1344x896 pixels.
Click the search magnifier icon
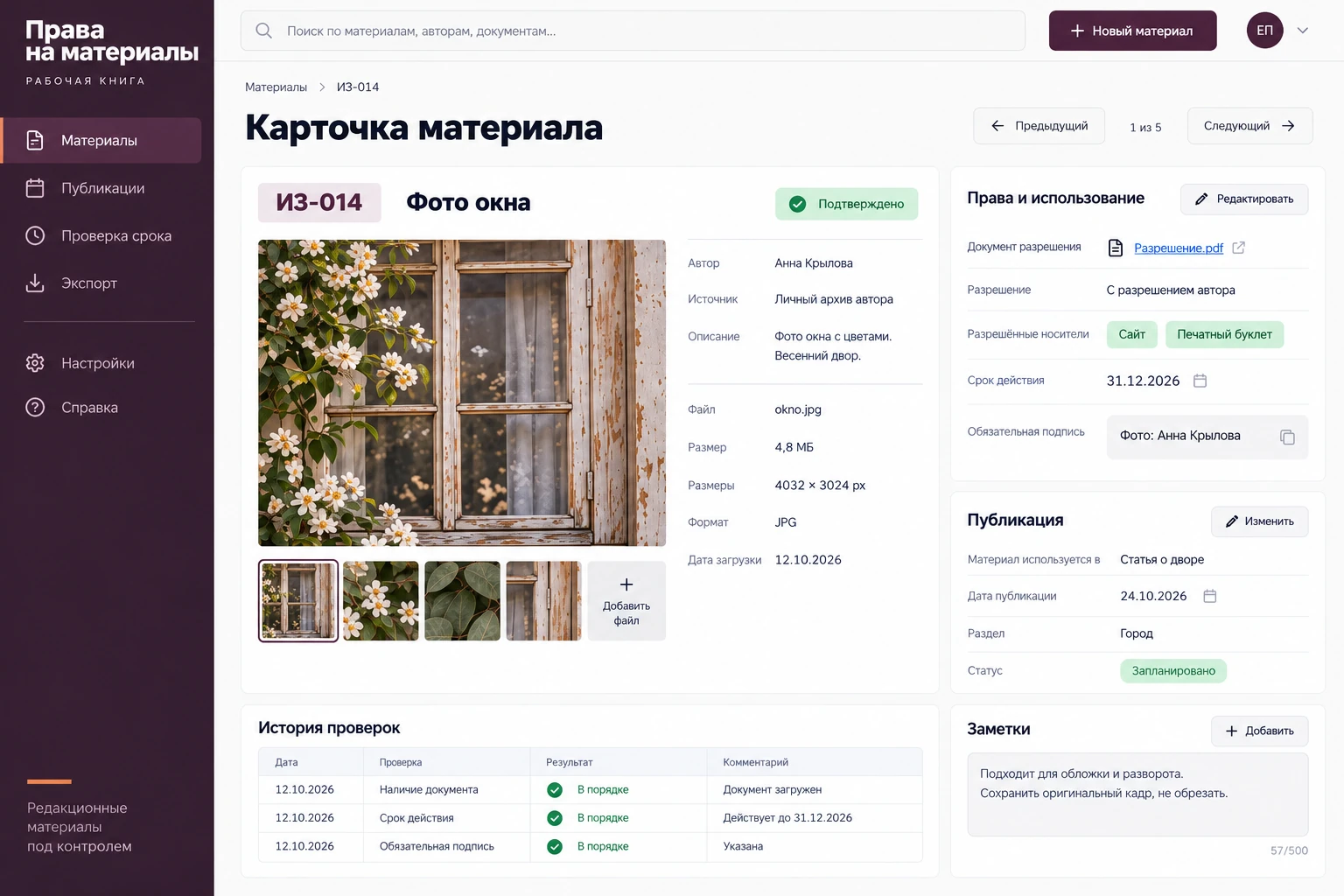click(x=263, y=31)
